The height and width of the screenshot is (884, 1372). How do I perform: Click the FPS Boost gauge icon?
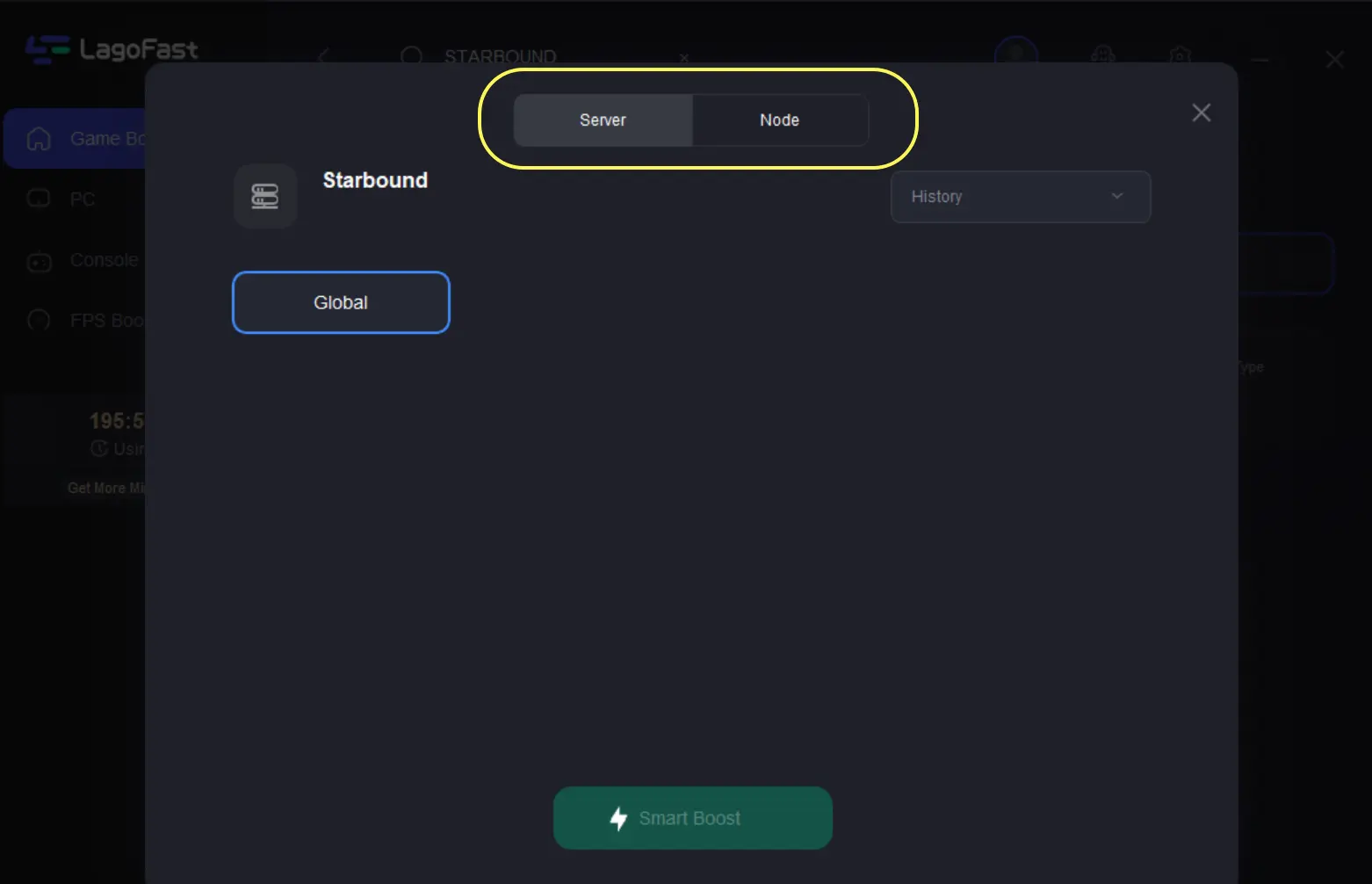pyautogui.click(x=39, y=321)
